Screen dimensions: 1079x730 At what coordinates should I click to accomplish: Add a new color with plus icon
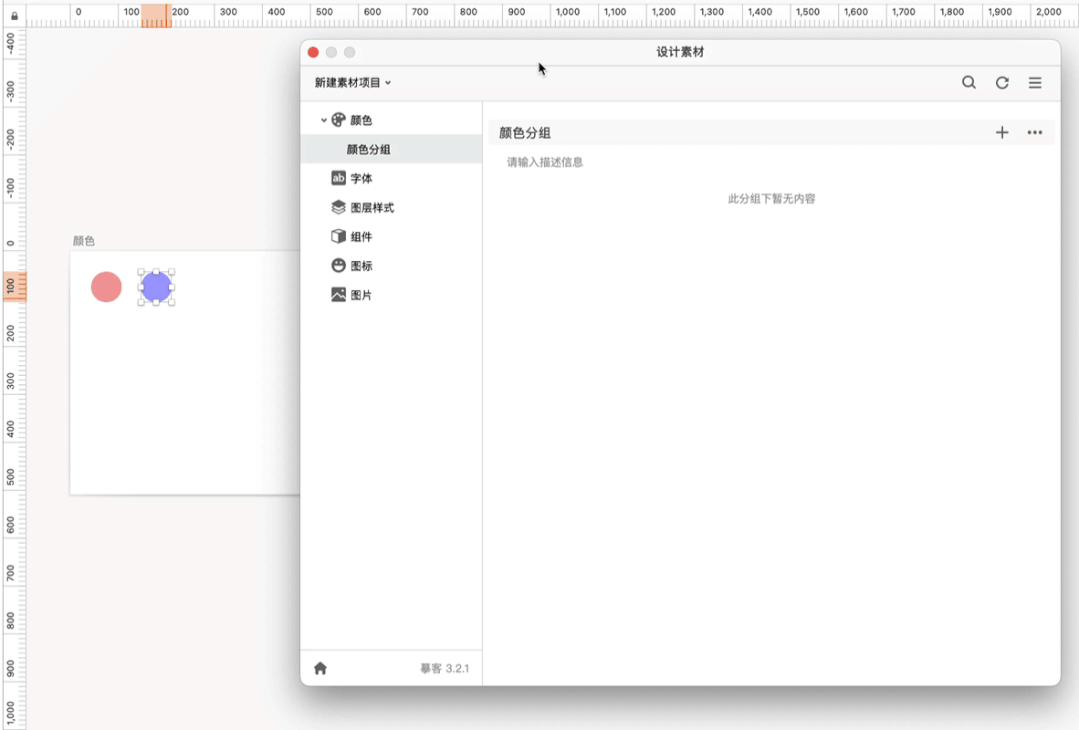coord(1002,133)
